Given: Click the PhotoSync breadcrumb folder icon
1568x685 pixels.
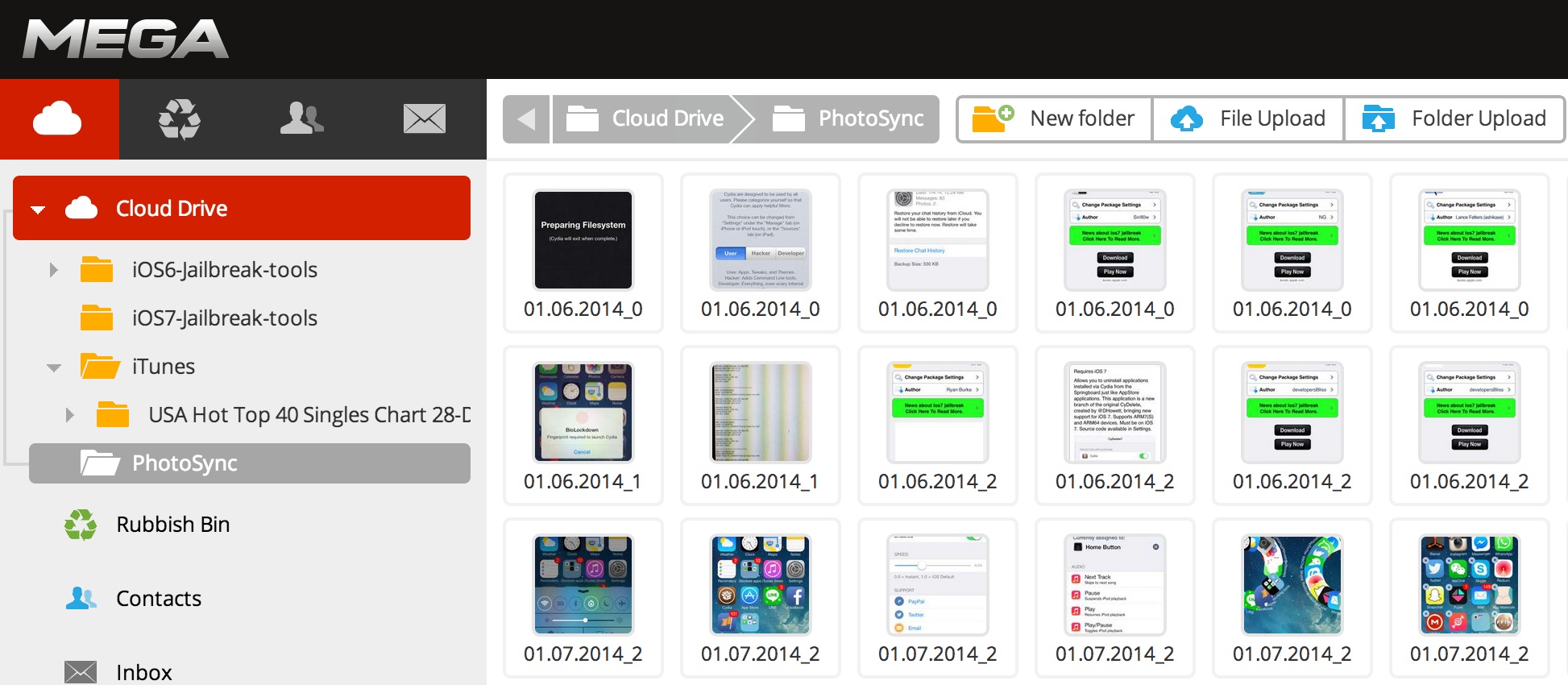Looking at the screenshot, I should 789,118.
